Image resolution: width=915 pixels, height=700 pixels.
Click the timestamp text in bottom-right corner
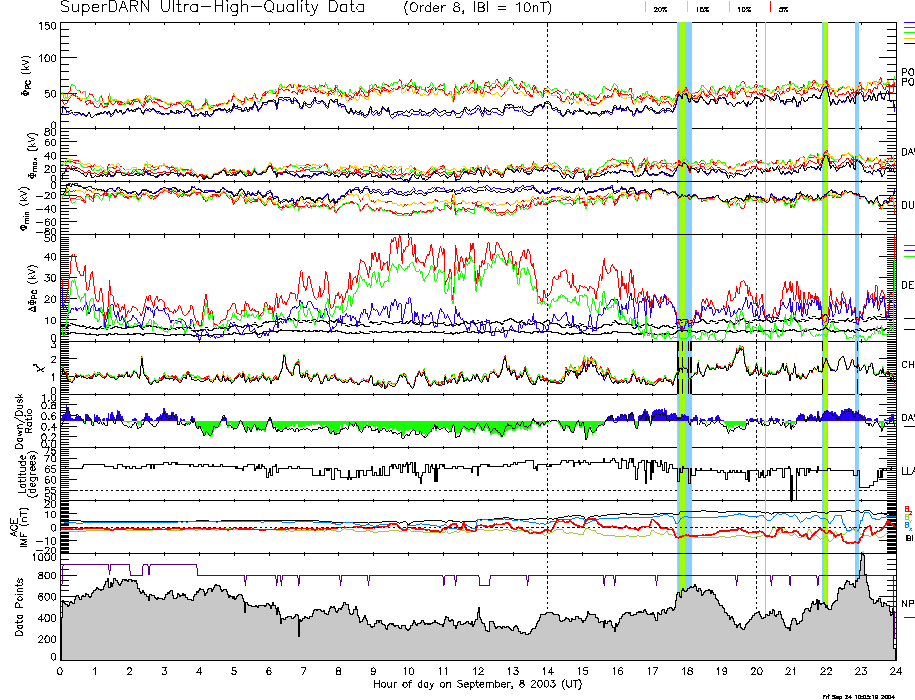click(866, 695)
